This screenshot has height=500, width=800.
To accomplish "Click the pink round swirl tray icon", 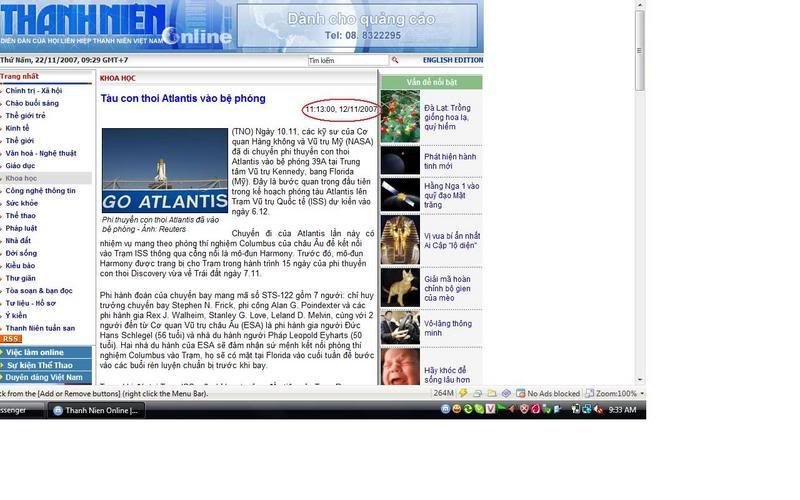I will (x=535, y=409).
